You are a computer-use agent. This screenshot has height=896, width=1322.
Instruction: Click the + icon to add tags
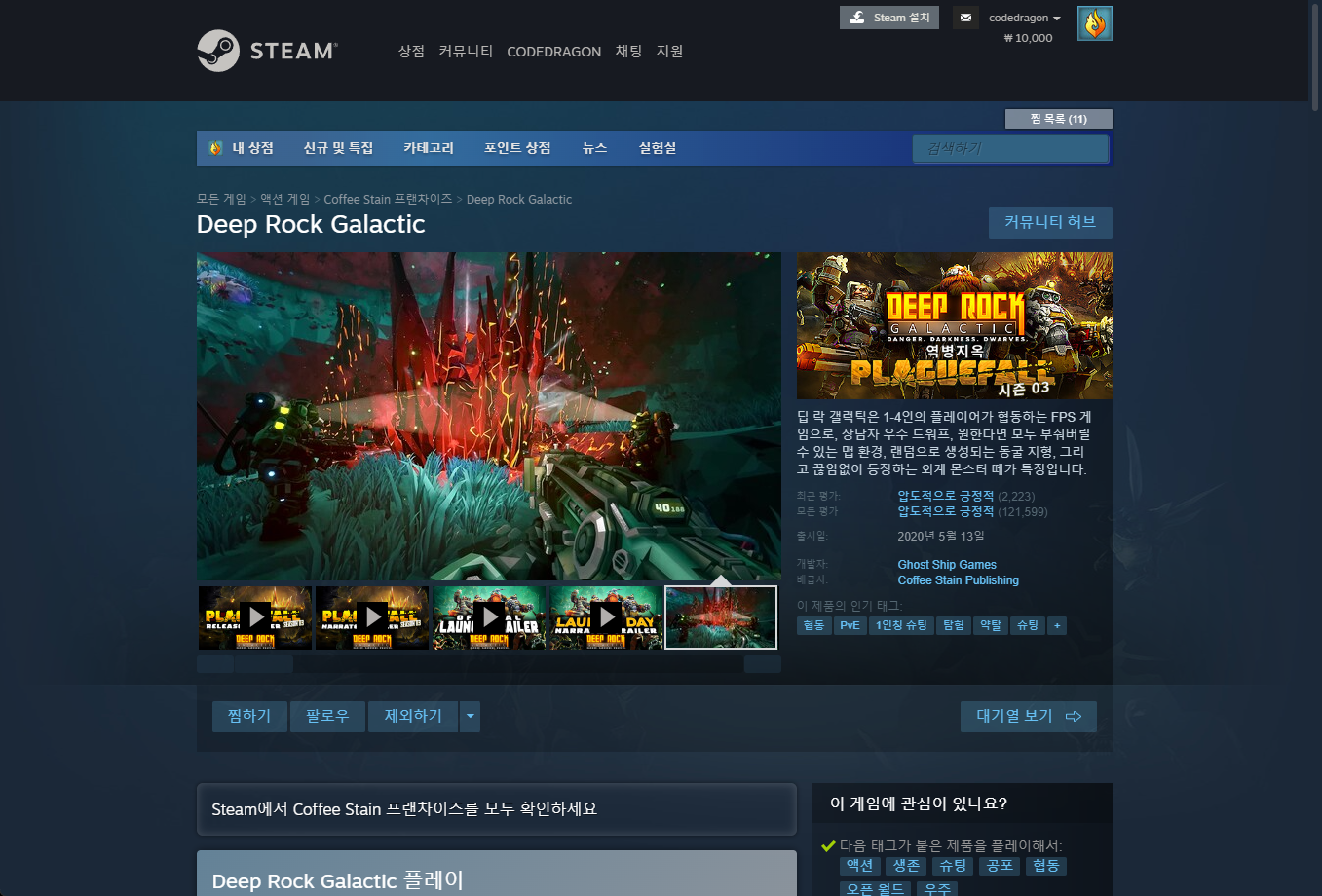click(x=1057, y=625)
